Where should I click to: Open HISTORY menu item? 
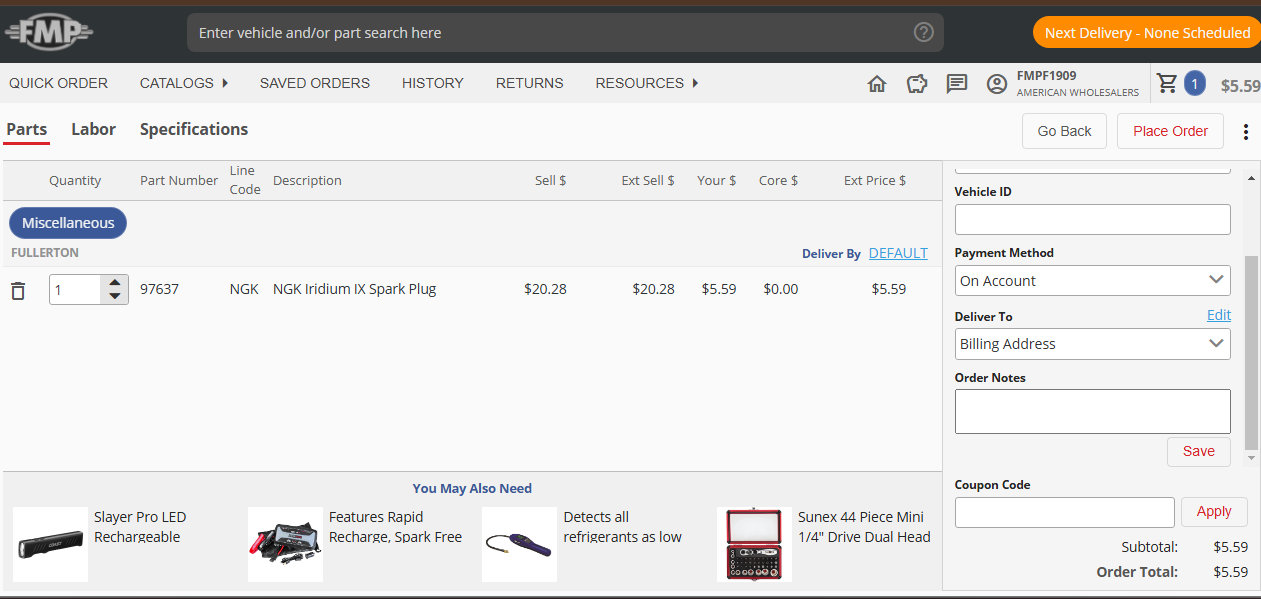[x=433, y=83]
